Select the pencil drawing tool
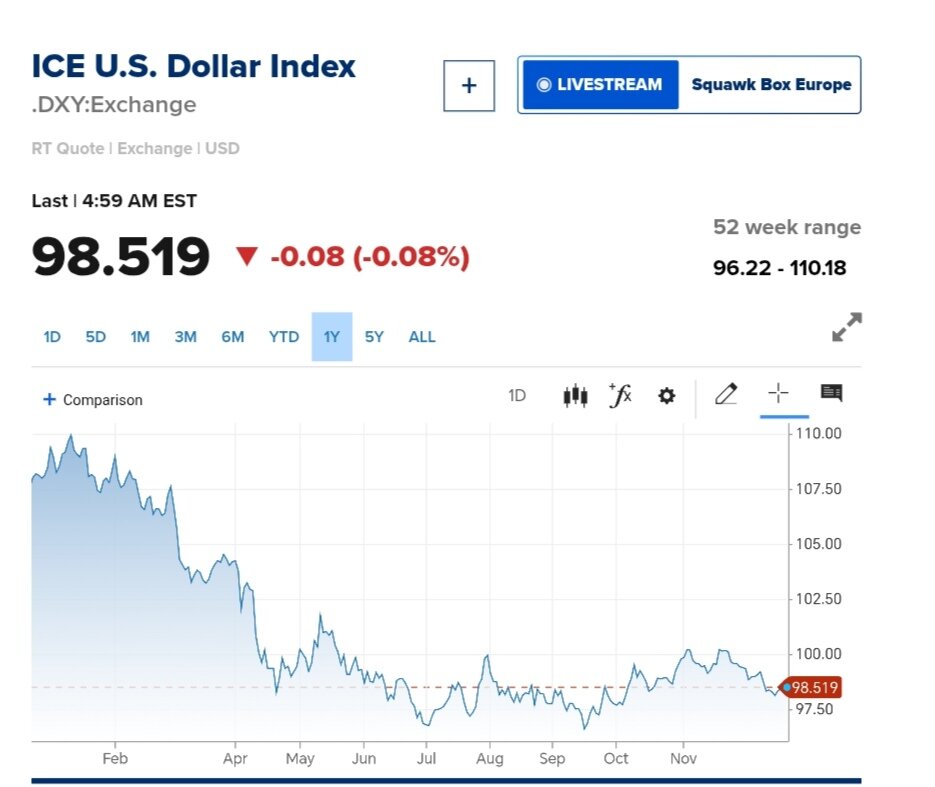The image size is (935, 787). [x=726, y=394]
